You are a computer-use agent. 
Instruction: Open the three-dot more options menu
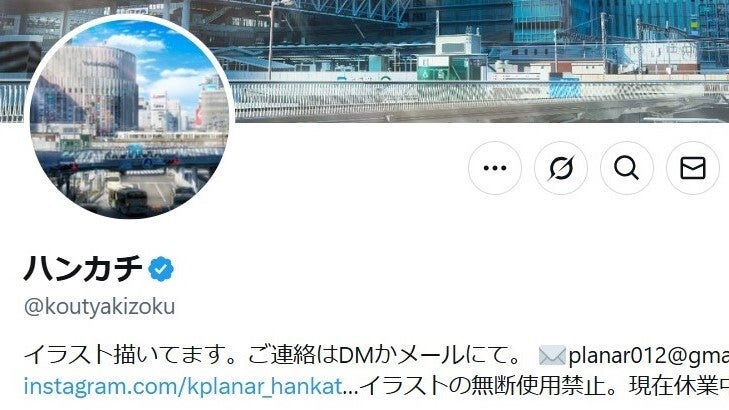(x=495, y=168)
